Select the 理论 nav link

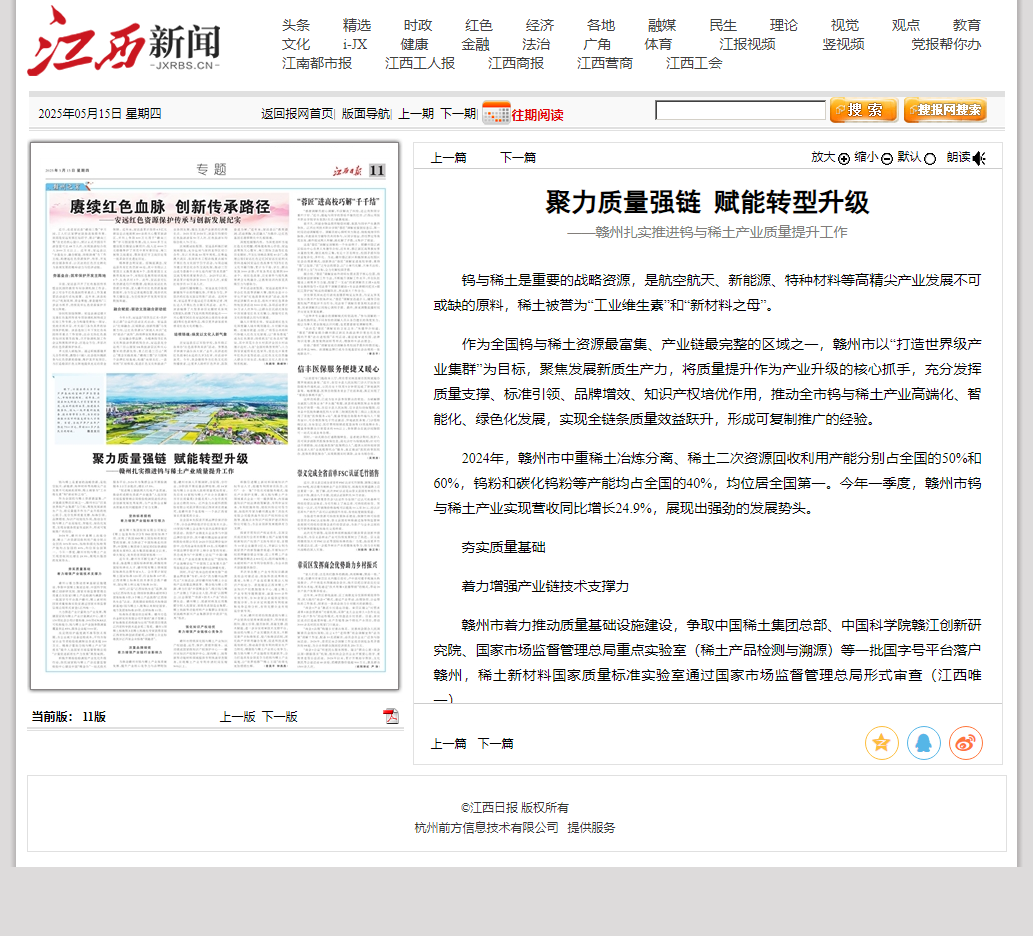pyautogui.click(x=784, y=26)
